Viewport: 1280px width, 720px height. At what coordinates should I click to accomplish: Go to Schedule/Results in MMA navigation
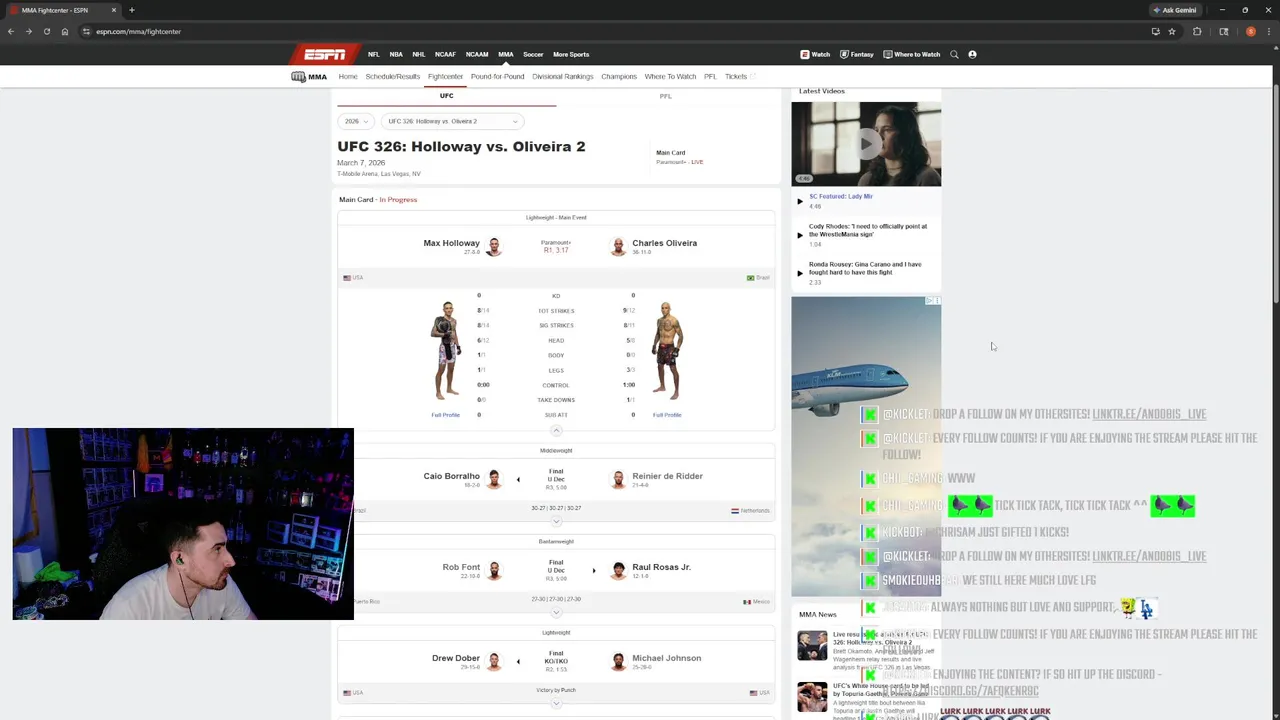click(393, 76)
